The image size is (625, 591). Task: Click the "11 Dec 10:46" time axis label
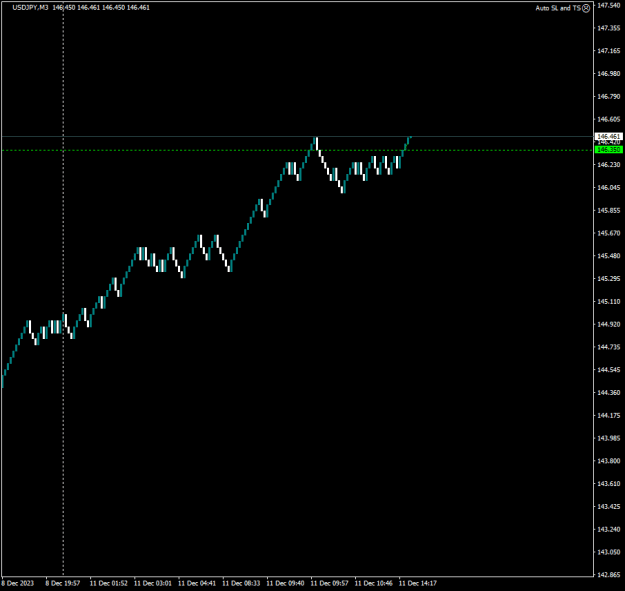[x=373, y=583]
